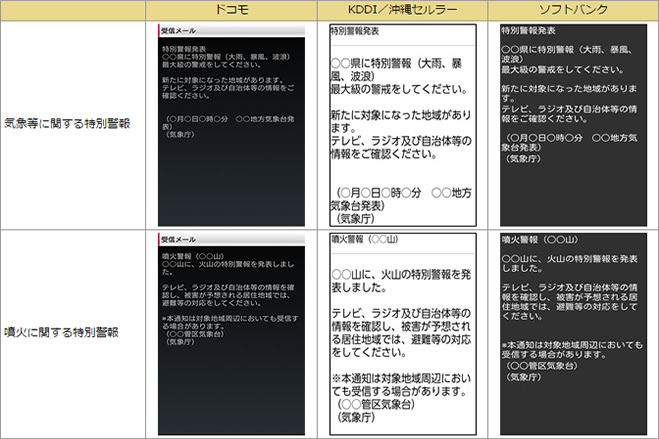The image size is (659, 439).
Task: Click 最大級の警戒をしてください text in SoftBank screen
Action: tap(562, 69)
